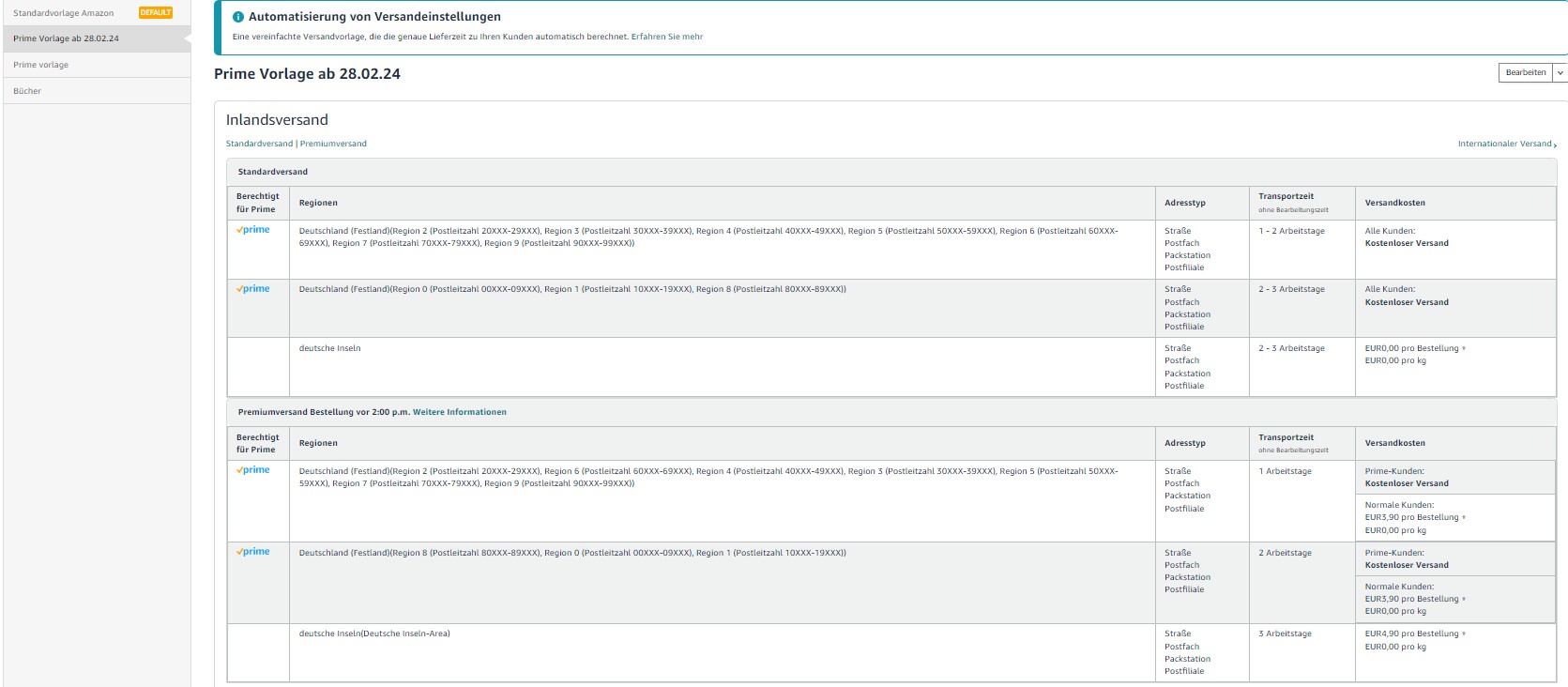
Task: Open the Weitere Informationen link
Action: 460,412
